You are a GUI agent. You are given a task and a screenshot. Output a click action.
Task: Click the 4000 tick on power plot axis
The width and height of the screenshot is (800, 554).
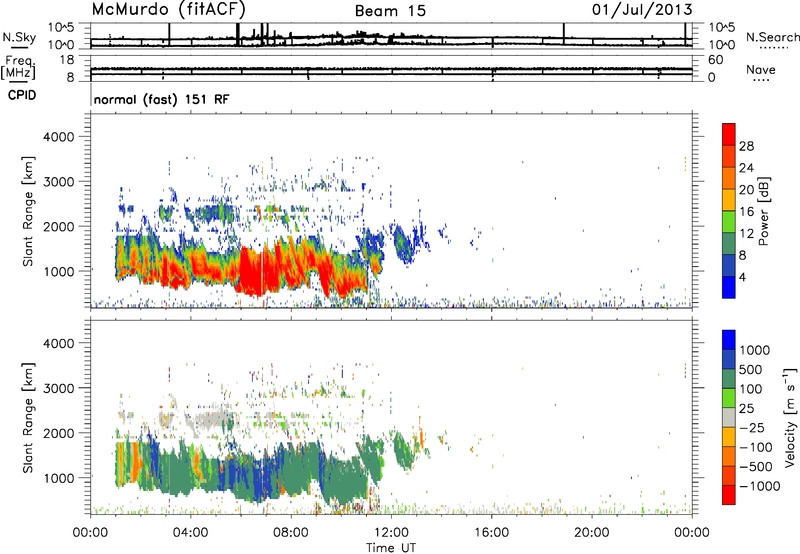click(x=59, y=137)
